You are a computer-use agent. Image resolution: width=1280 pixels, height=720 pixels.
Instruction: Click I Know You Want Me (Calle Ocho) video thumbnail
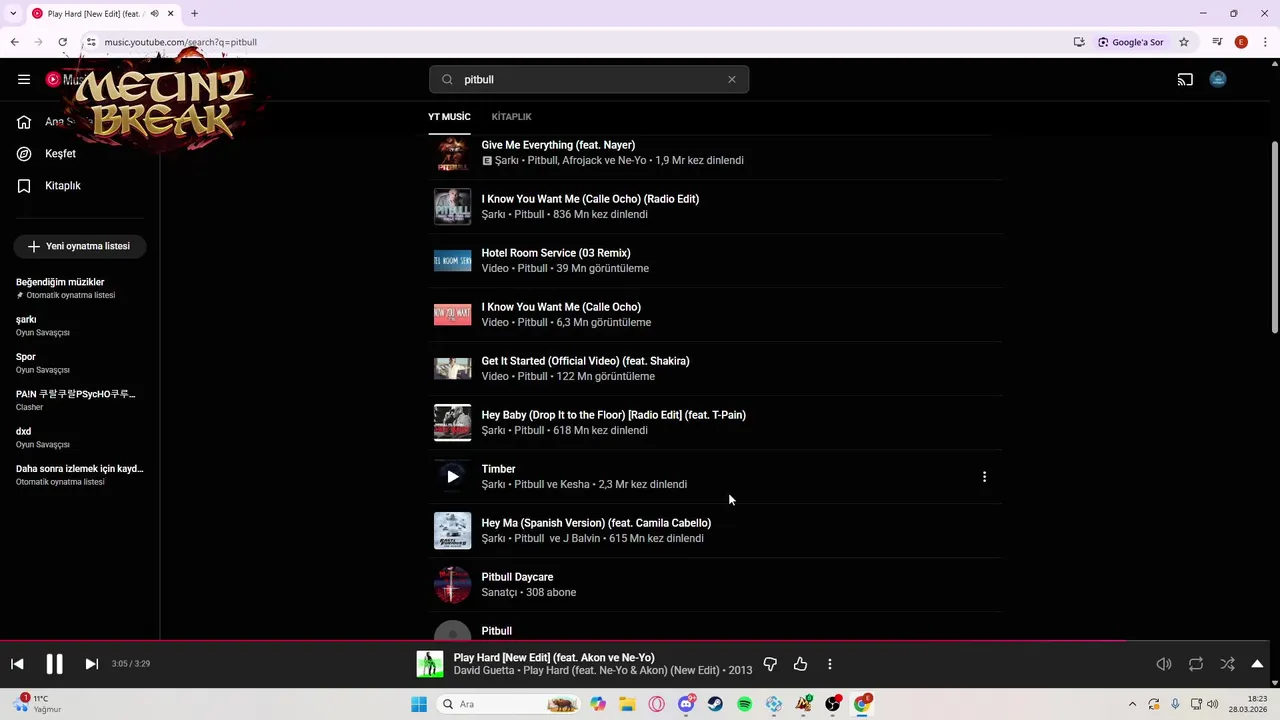pyautogui.click(x=452, y=315)
